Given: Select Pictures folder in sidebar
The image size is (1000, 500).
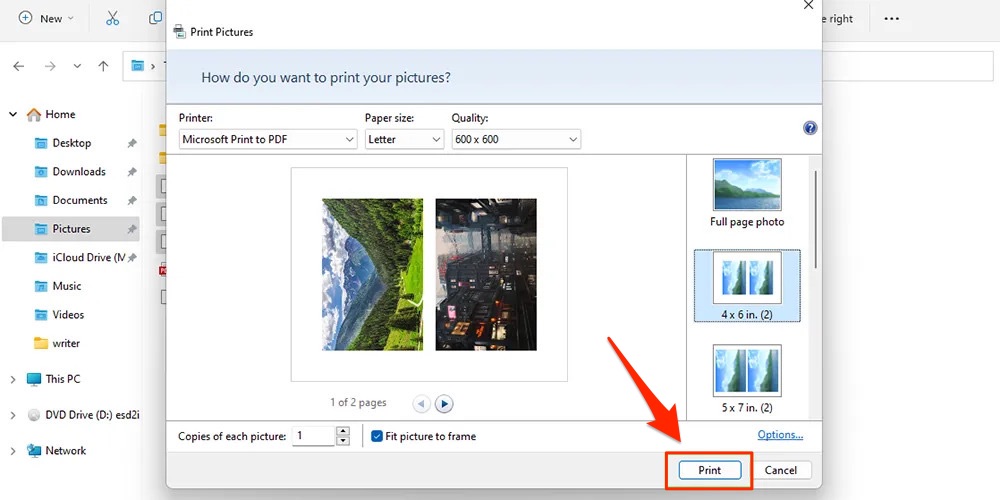Looking at the screenshot, I should (x=71, y=229).
